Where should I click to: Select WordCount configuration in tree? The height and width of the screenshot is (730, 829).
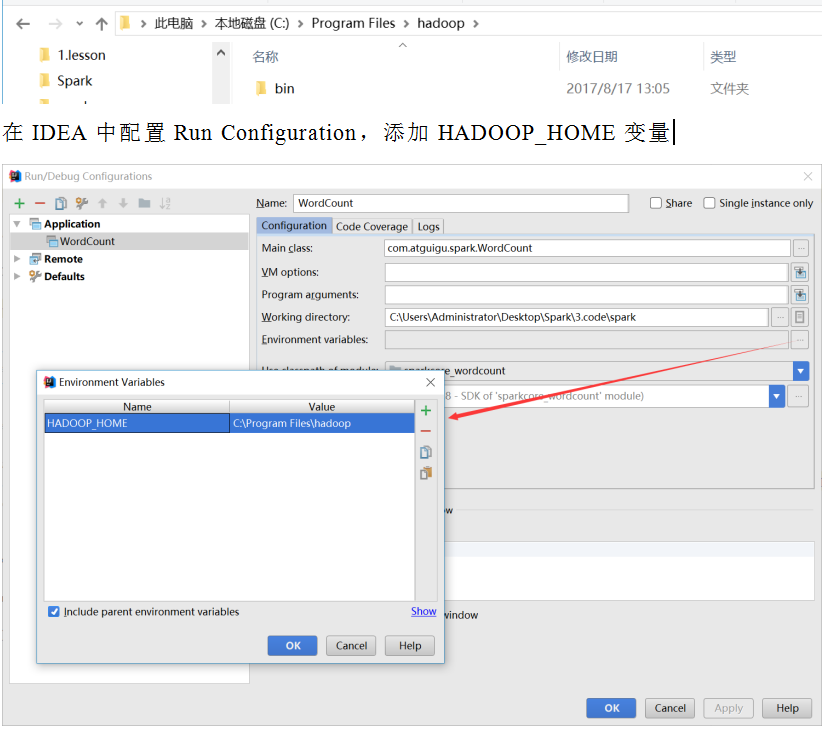(87, 242)
